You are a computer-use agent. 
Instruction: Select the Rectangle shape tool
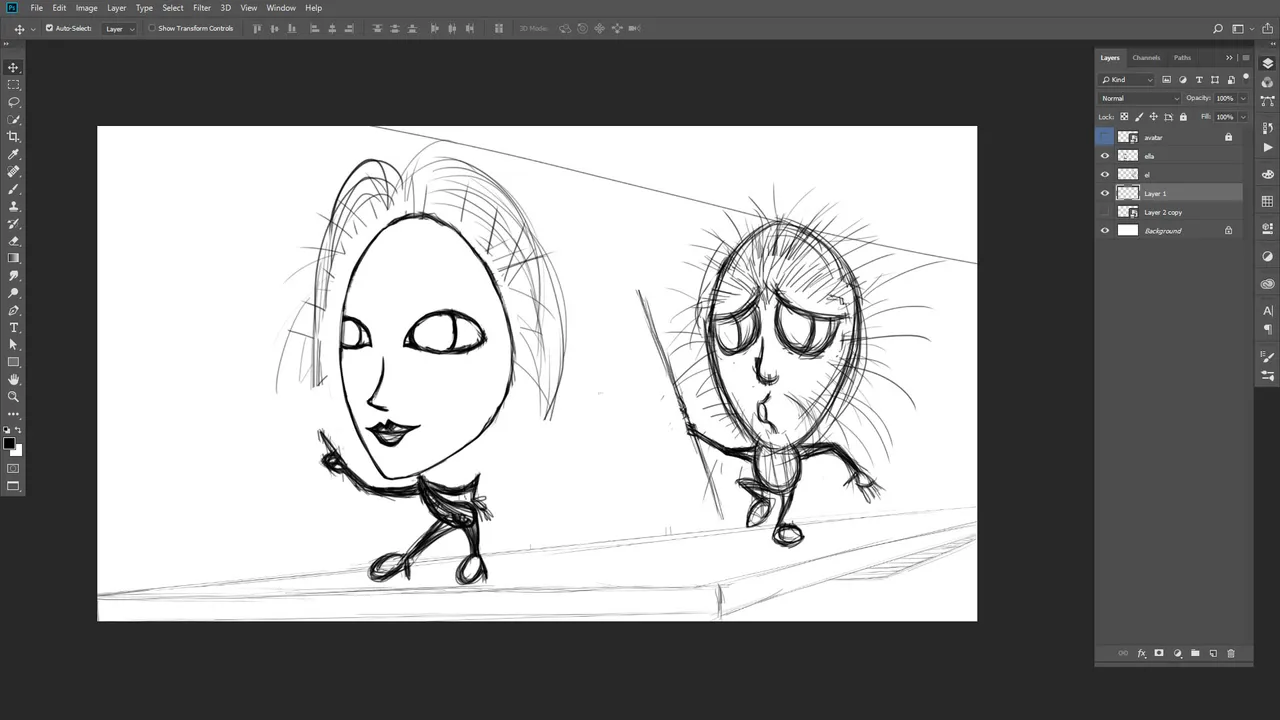point(13,362)
